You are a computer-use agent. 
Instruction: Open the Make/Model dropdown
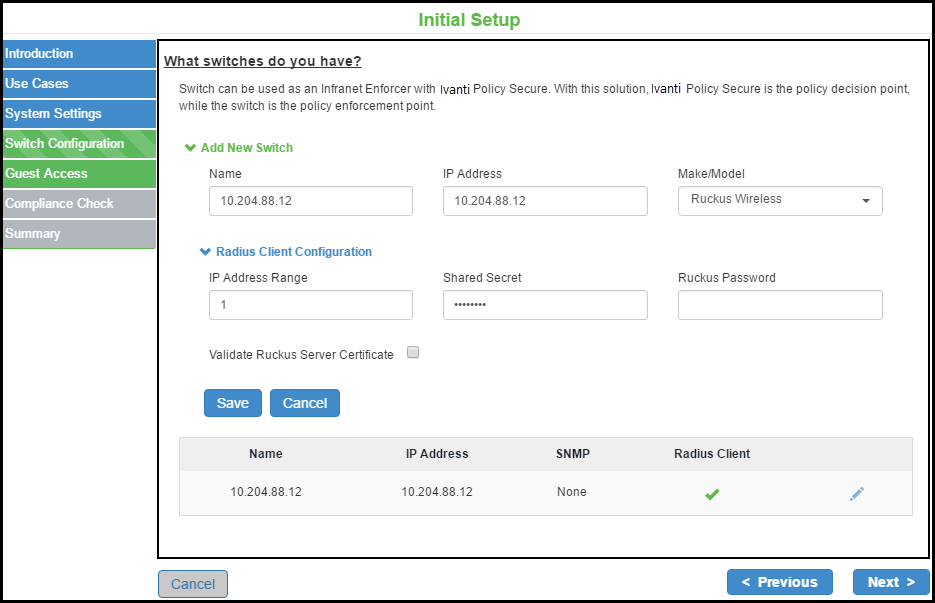(x=780, y=200)
